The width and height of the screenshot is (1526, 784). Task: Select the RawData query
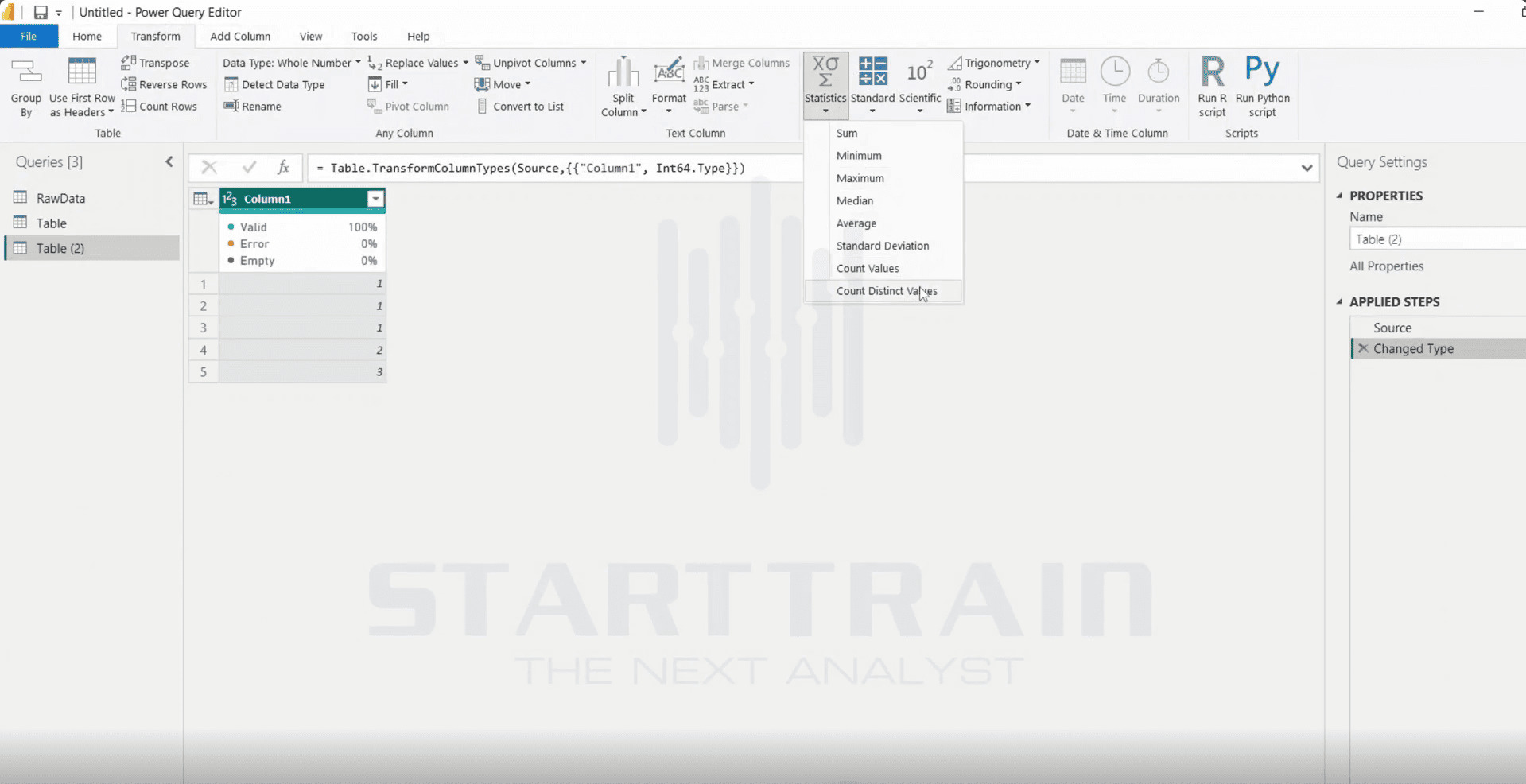91,198
